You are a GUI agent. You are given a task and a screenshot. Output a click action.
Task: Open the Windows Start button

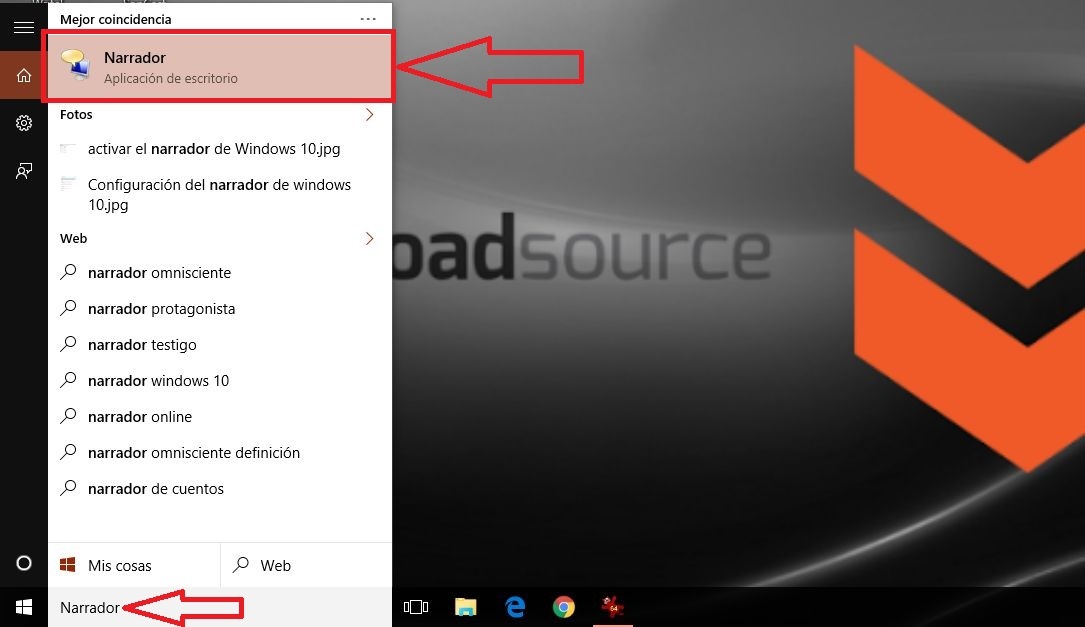24,608
